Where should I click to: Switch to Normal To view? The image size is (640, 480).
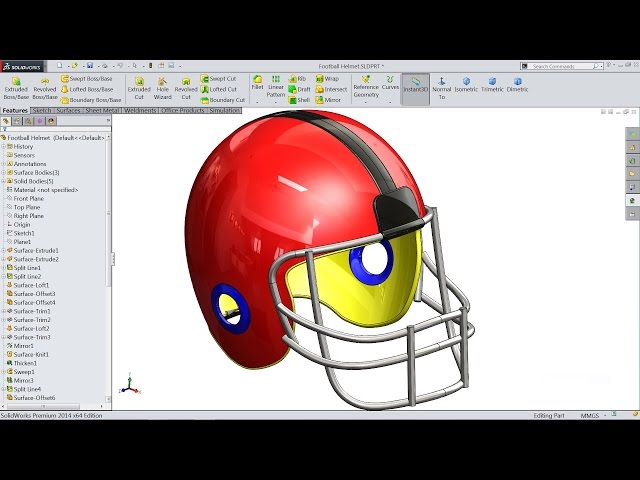coord(442,88)
